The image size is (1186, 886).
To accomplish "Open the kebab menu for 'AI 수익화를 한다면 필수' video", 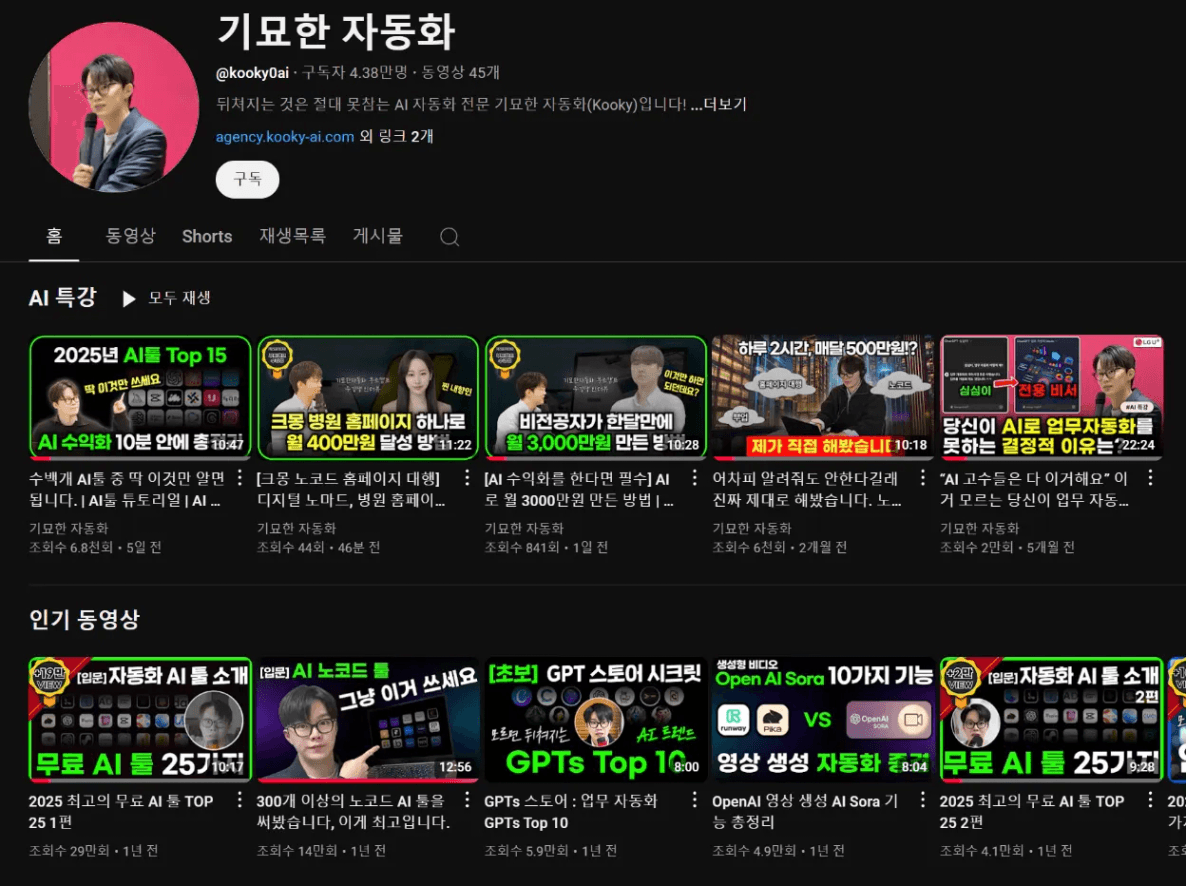I will coord(694,478).
